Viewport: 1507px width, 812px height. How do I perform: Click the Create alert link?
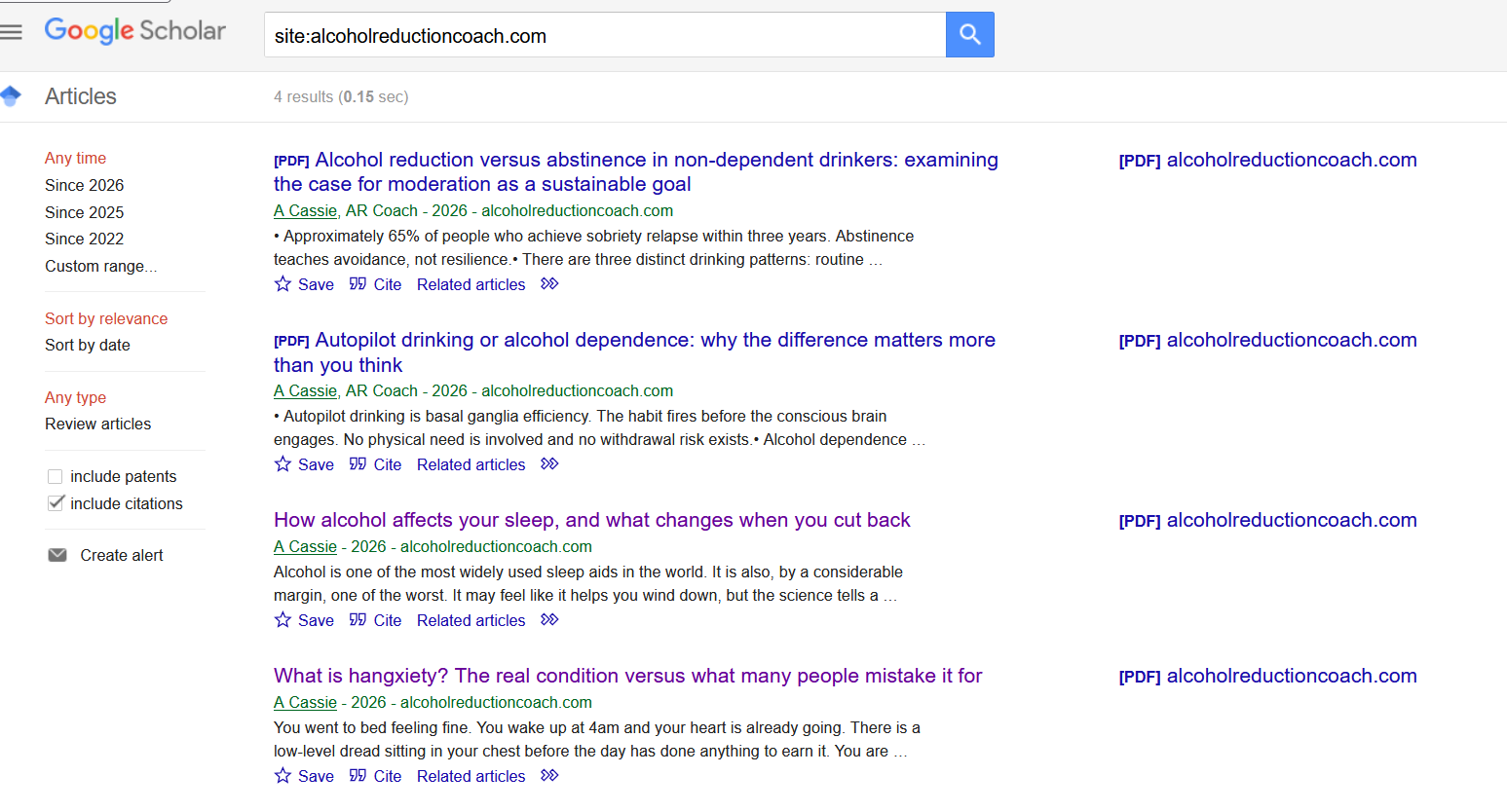click(x=121, y=555)
